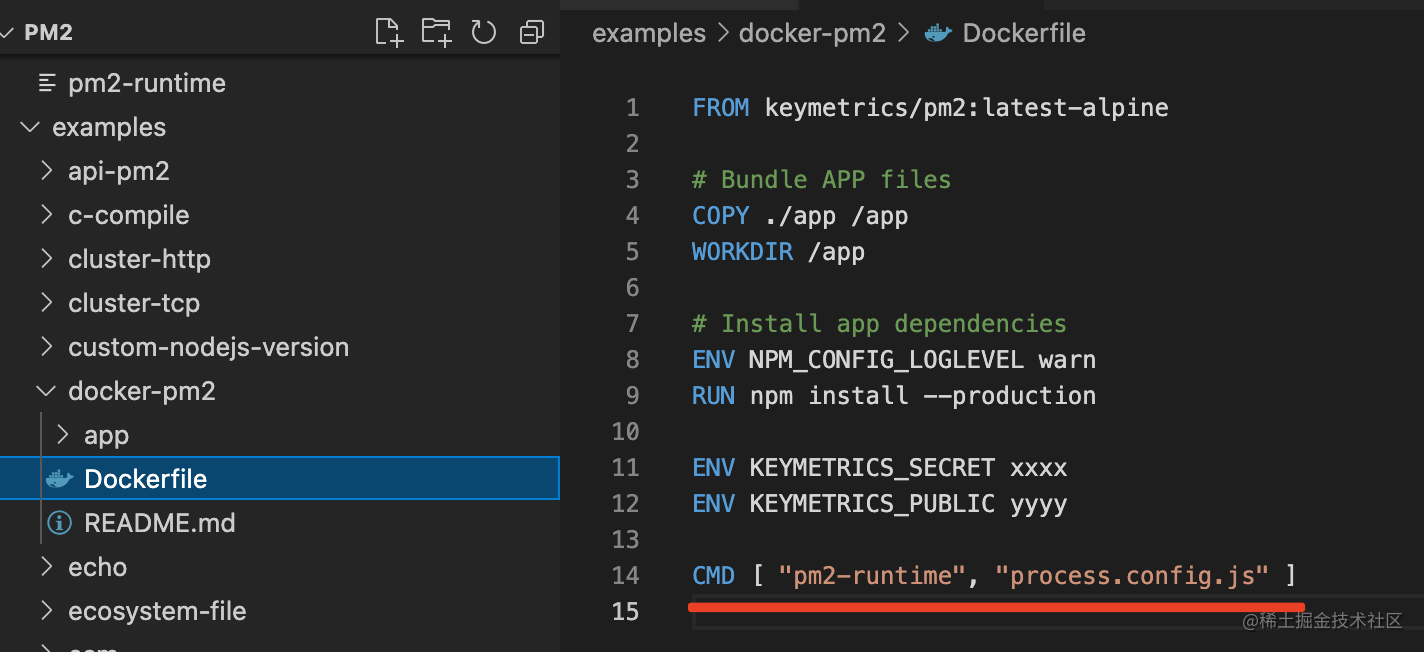Click the New File icon
Viewport: 1424px width, 652px height.
click(x=389, y=33)
